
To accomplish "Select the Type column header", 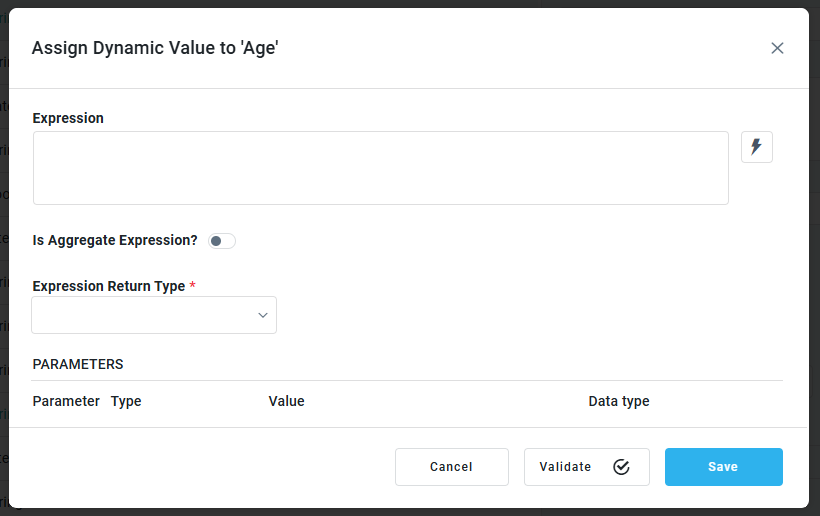I will 126,401.
